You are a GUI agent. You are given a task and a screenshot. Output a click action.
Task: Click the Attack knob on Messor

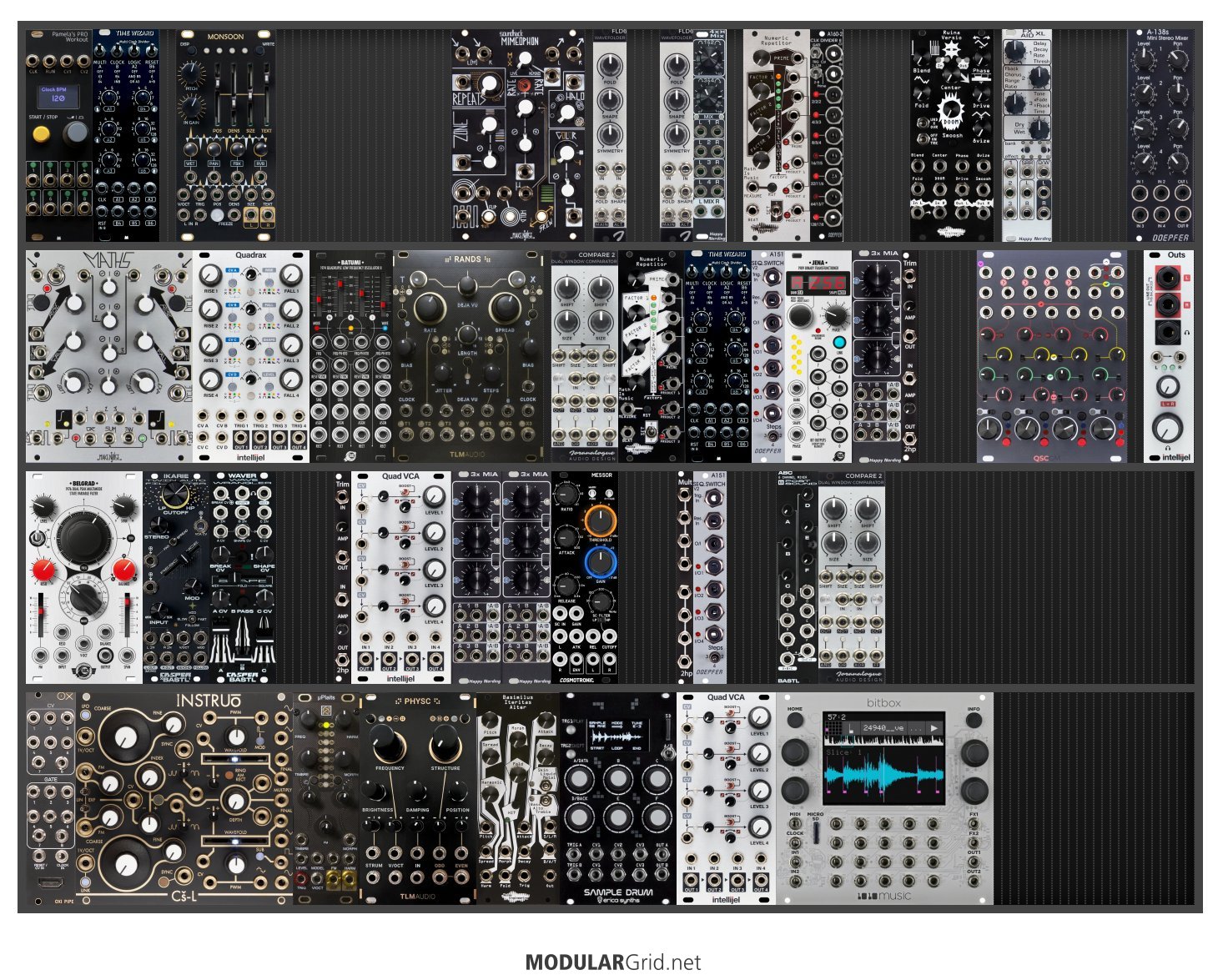click(x=567, y=537)
